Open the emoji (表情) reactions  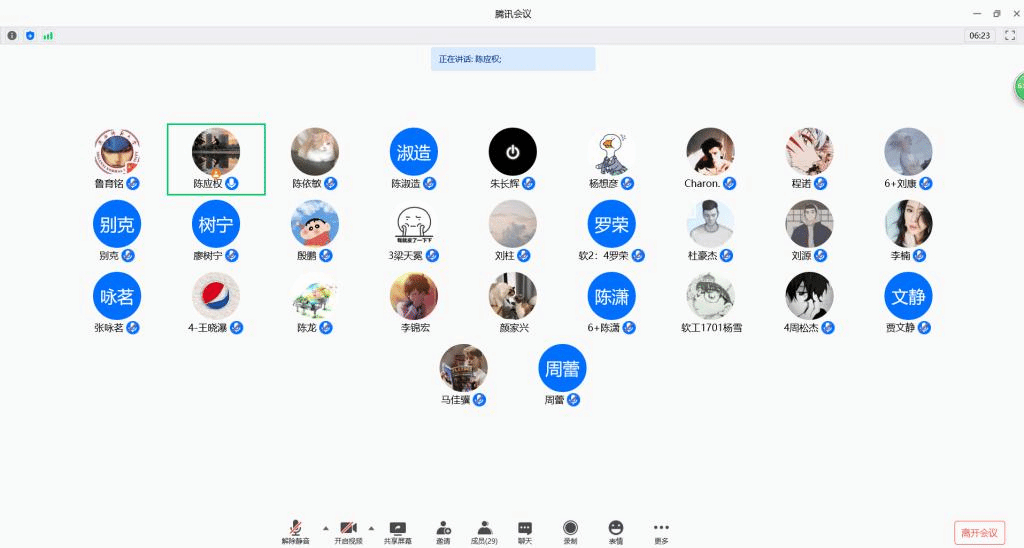616,528
